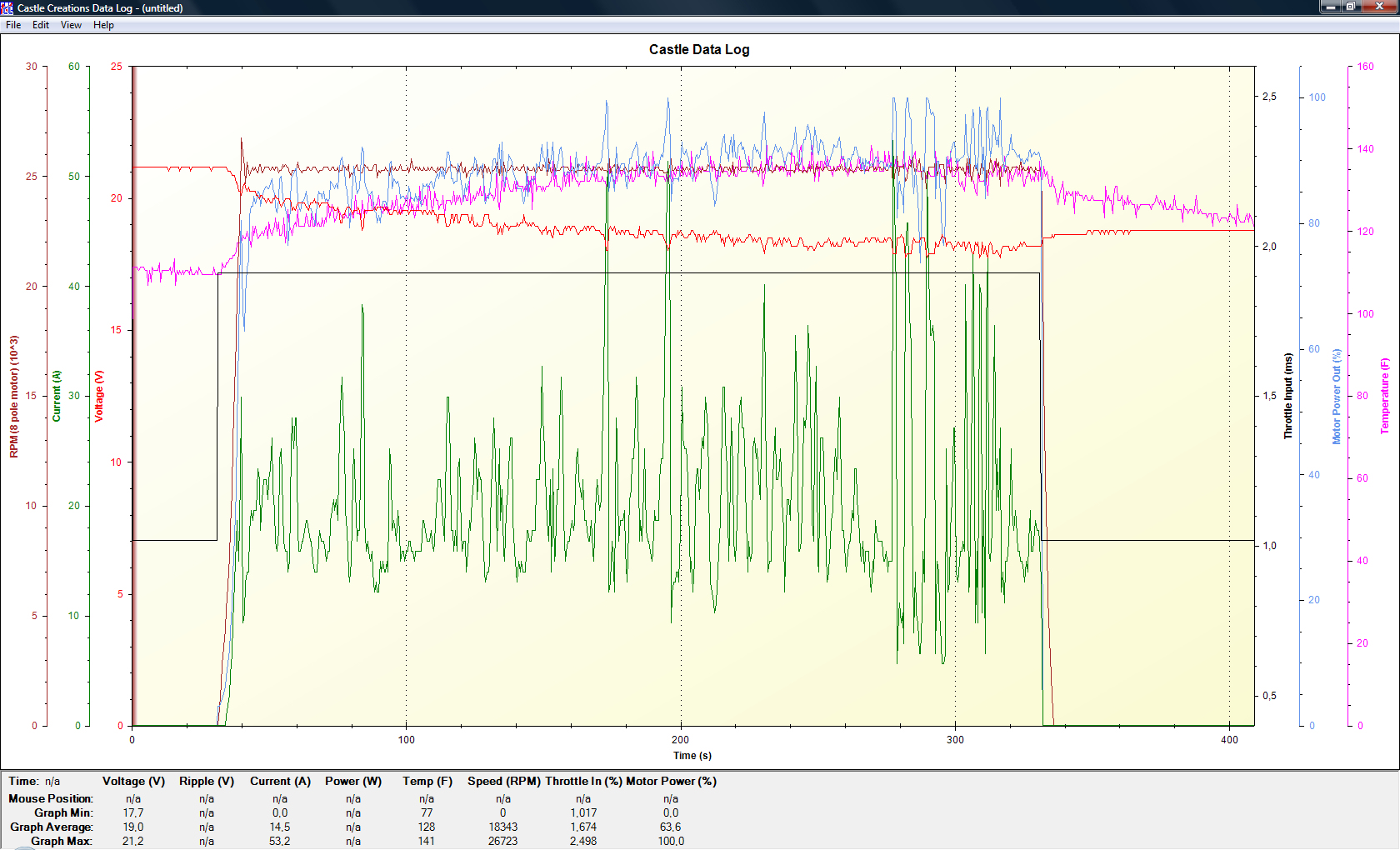Image resolution: width=1400 pixels, height=850 pixels.
Task: Open the Edit menu
Action: 41,25
